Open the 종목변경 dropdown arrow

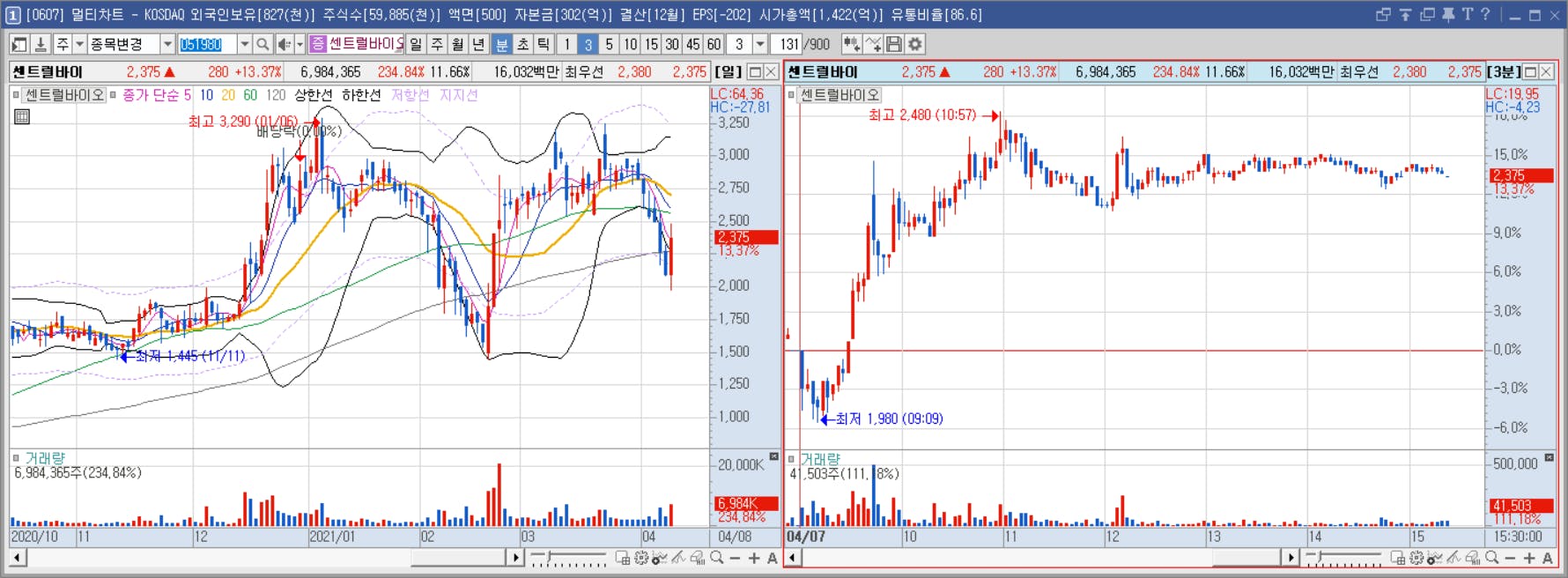coord(167,44)
